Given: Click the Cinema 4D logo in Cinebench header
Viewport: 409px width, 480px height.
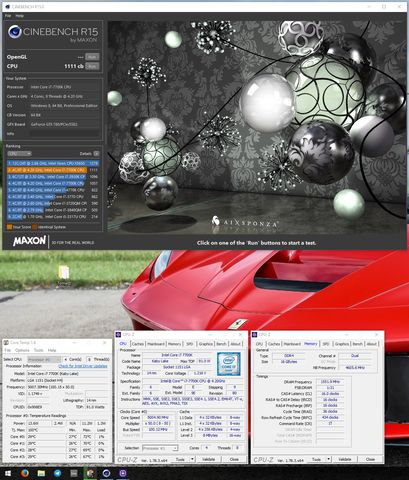Looking at the screenshot, I should coord(15,32).
